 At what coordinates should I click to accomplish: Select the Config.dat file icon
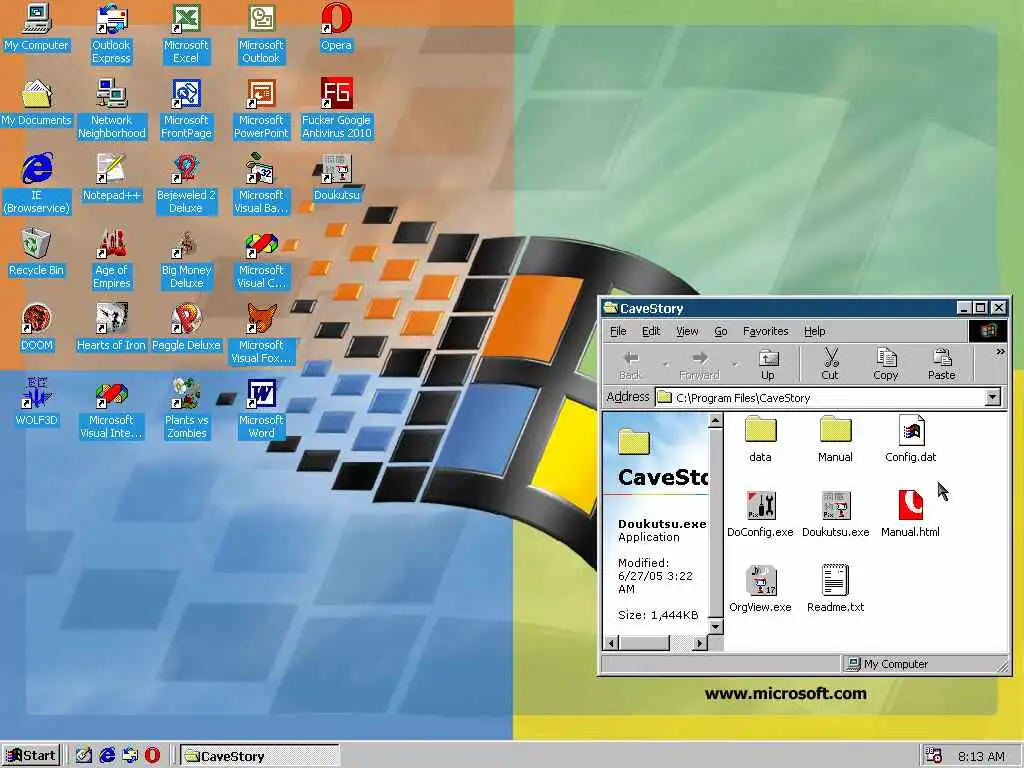pos(910,440)
